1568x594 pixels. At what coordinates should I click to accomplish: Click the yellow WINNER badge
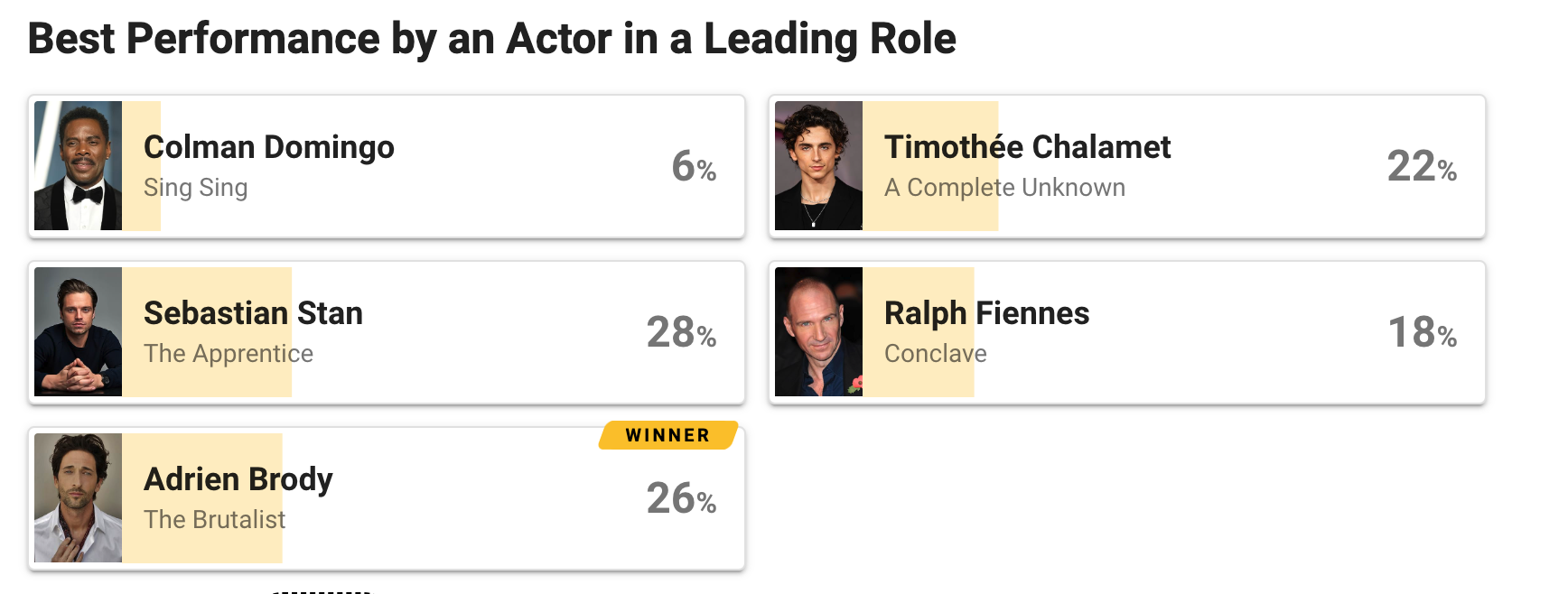pyautogui.click(x=668, y=435)
